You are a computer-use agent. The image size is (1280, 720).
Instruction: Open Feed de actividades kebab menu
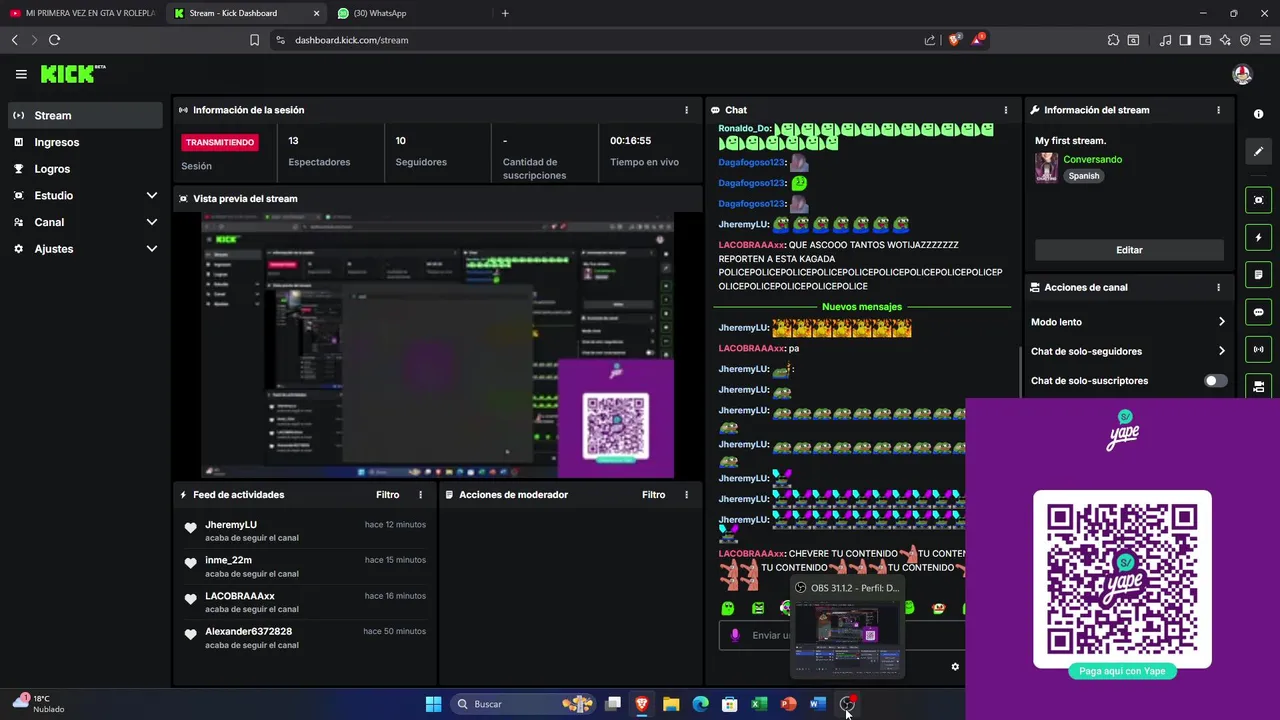420,495
